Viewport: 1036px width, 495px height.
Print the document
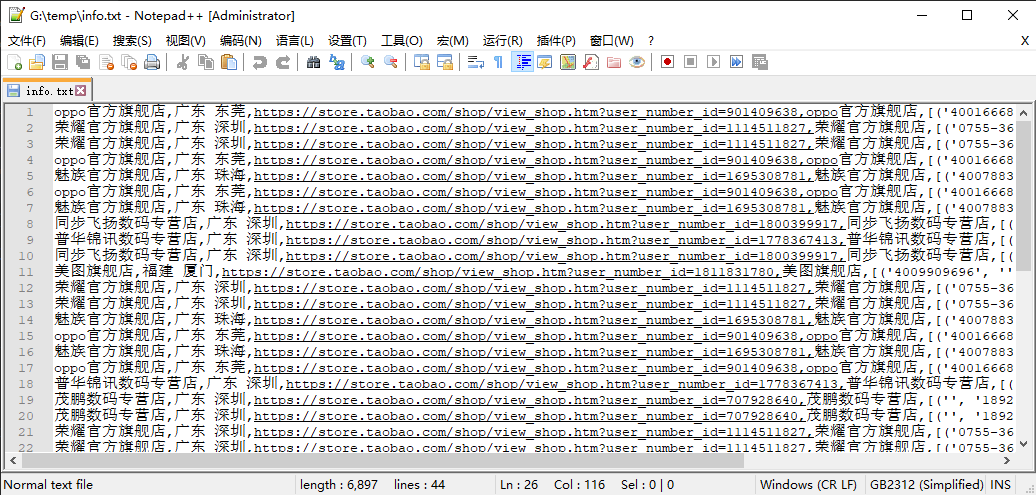pos(152,62)
